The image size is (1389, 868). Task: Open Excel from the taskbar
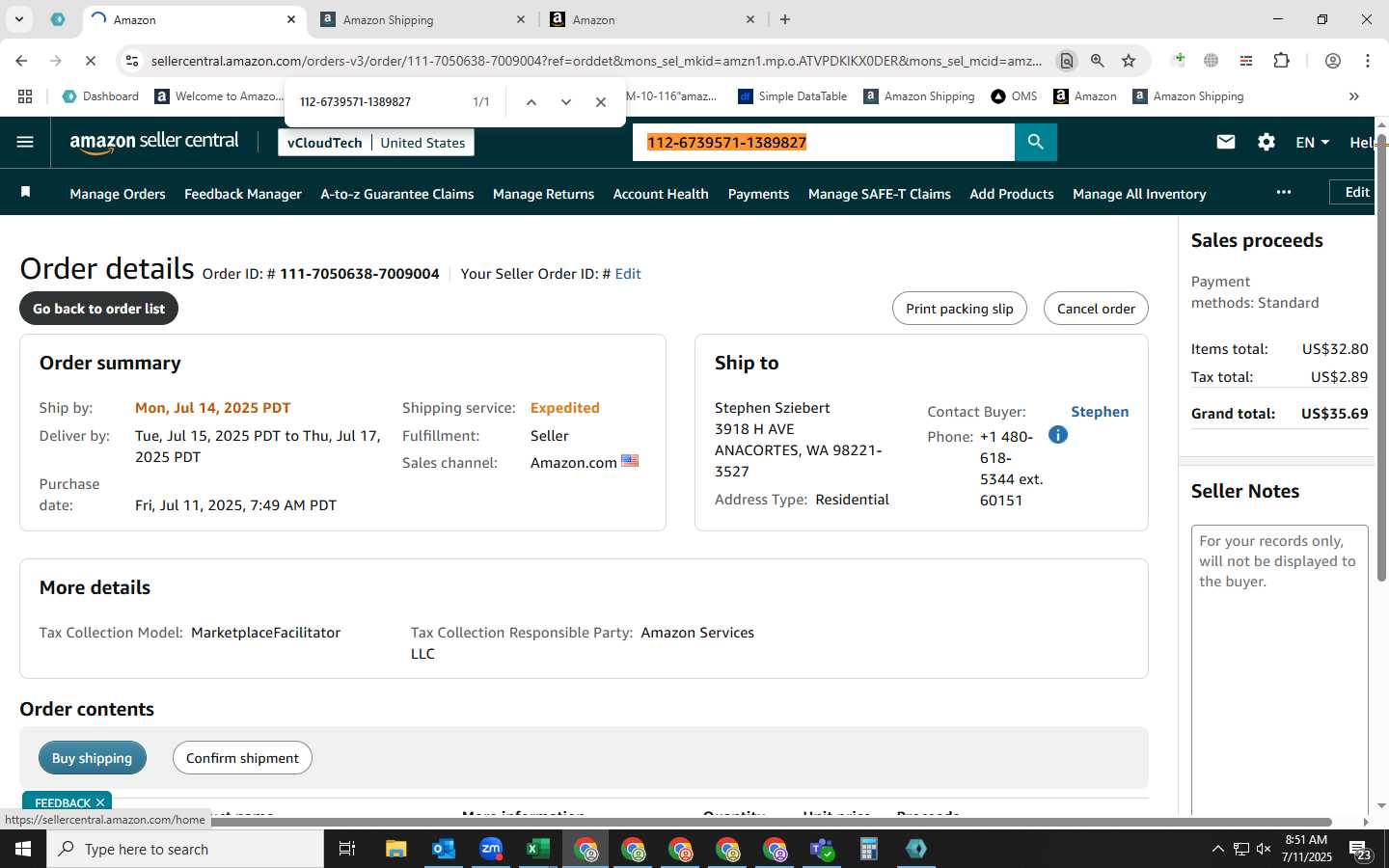[537, 849]
